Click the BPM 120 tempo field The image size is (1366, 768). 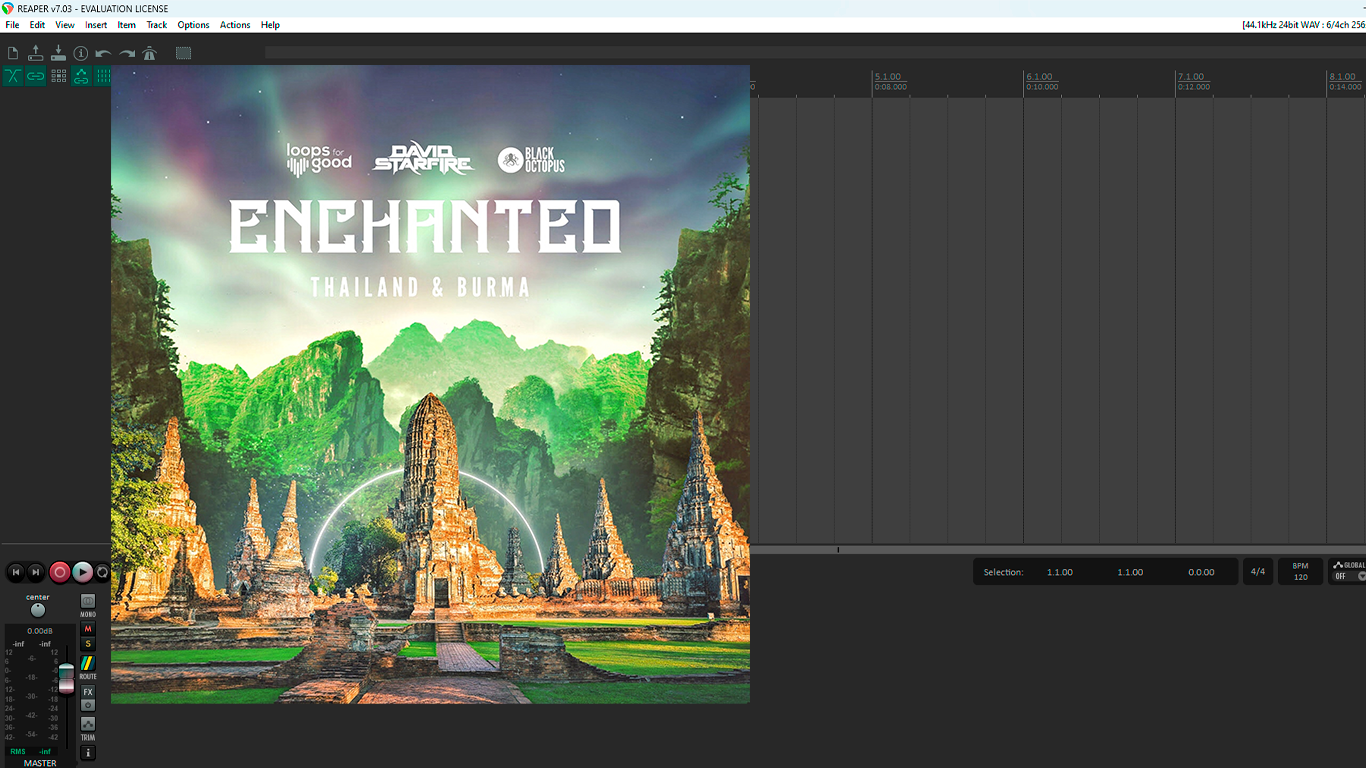(x=1300, y=572)
